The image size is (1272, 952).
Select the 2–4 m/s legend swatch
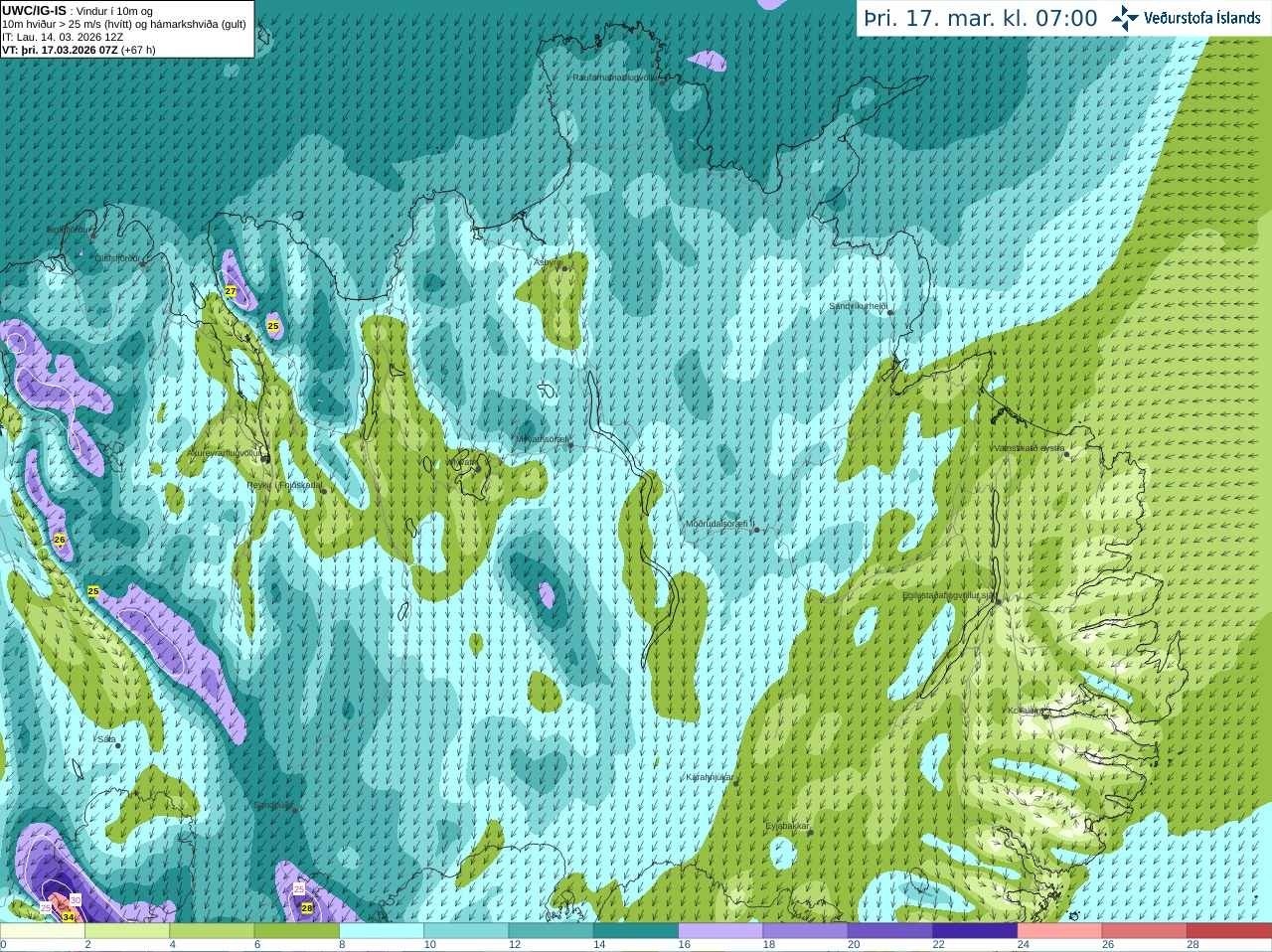127,931
